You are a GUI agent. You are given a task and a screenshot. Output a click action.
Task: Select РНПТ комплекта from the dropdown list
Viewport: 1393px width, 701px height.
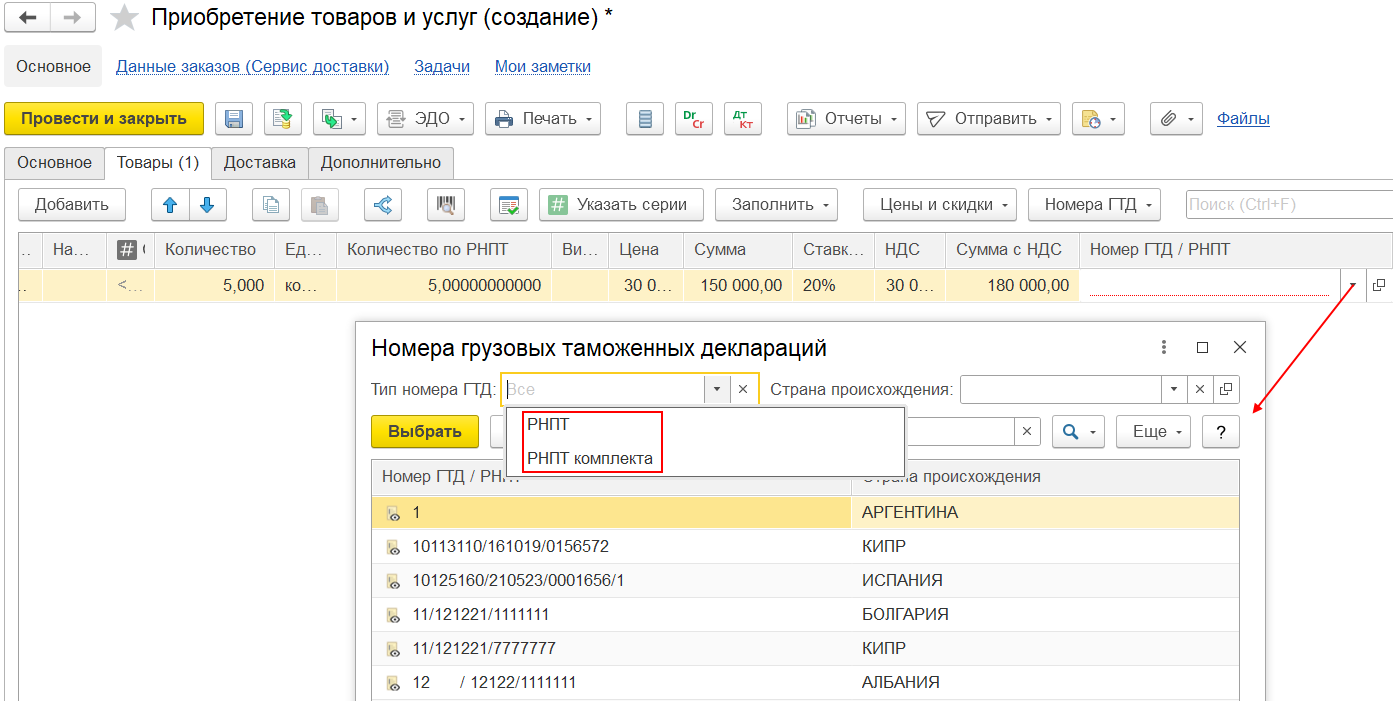590,459
